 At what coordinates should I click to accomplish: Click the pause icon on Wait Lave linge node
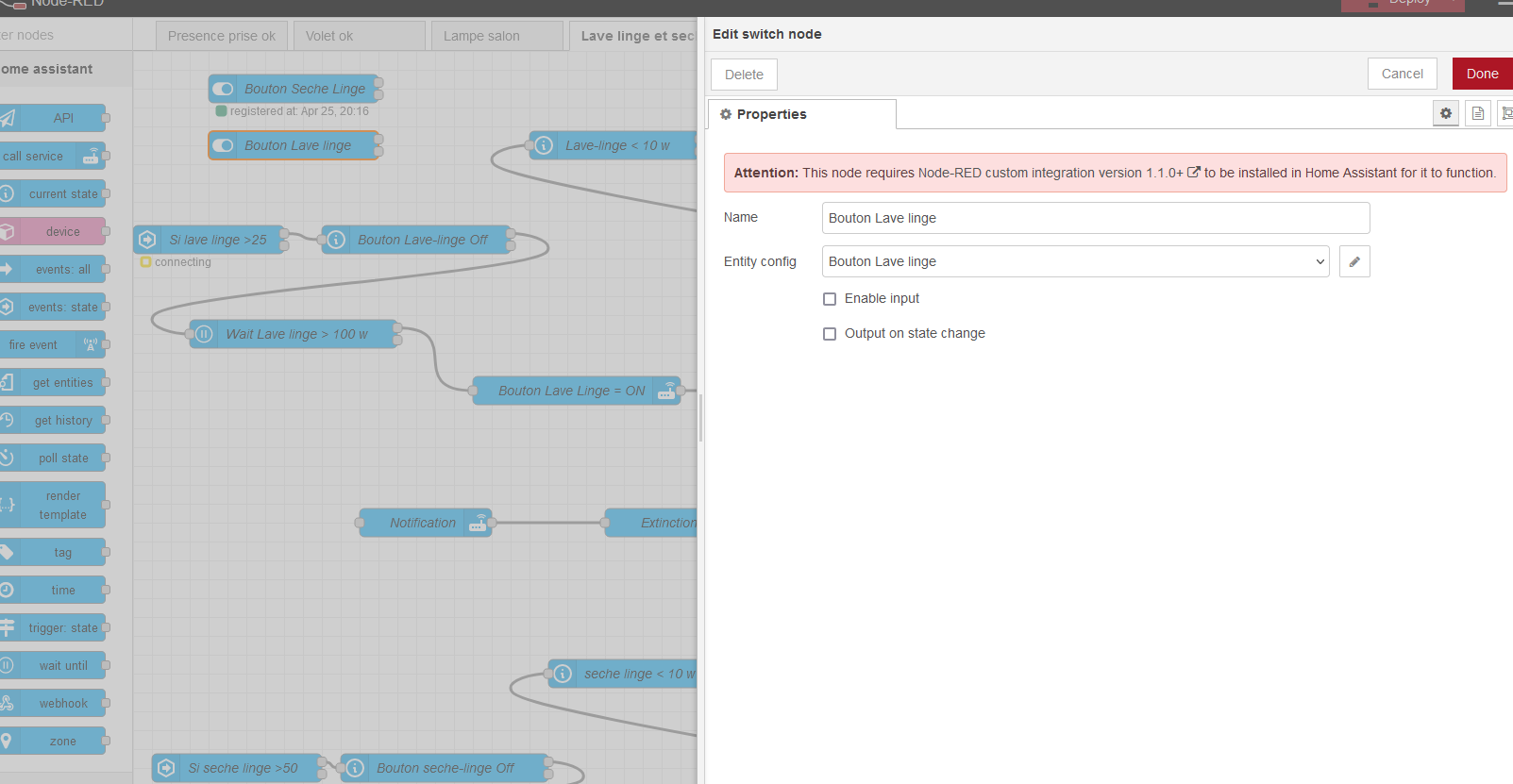[204, 334]
